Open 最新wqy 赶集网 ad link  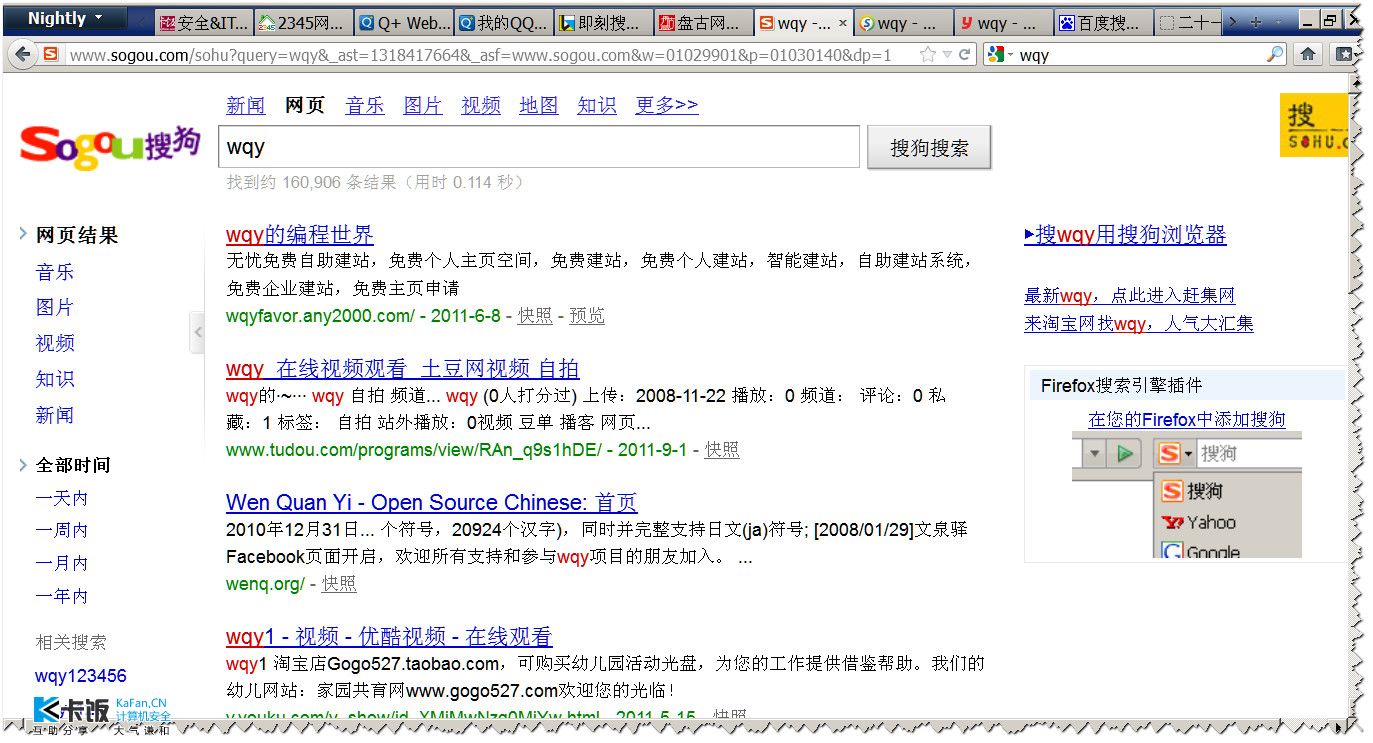click(1130, 296)
